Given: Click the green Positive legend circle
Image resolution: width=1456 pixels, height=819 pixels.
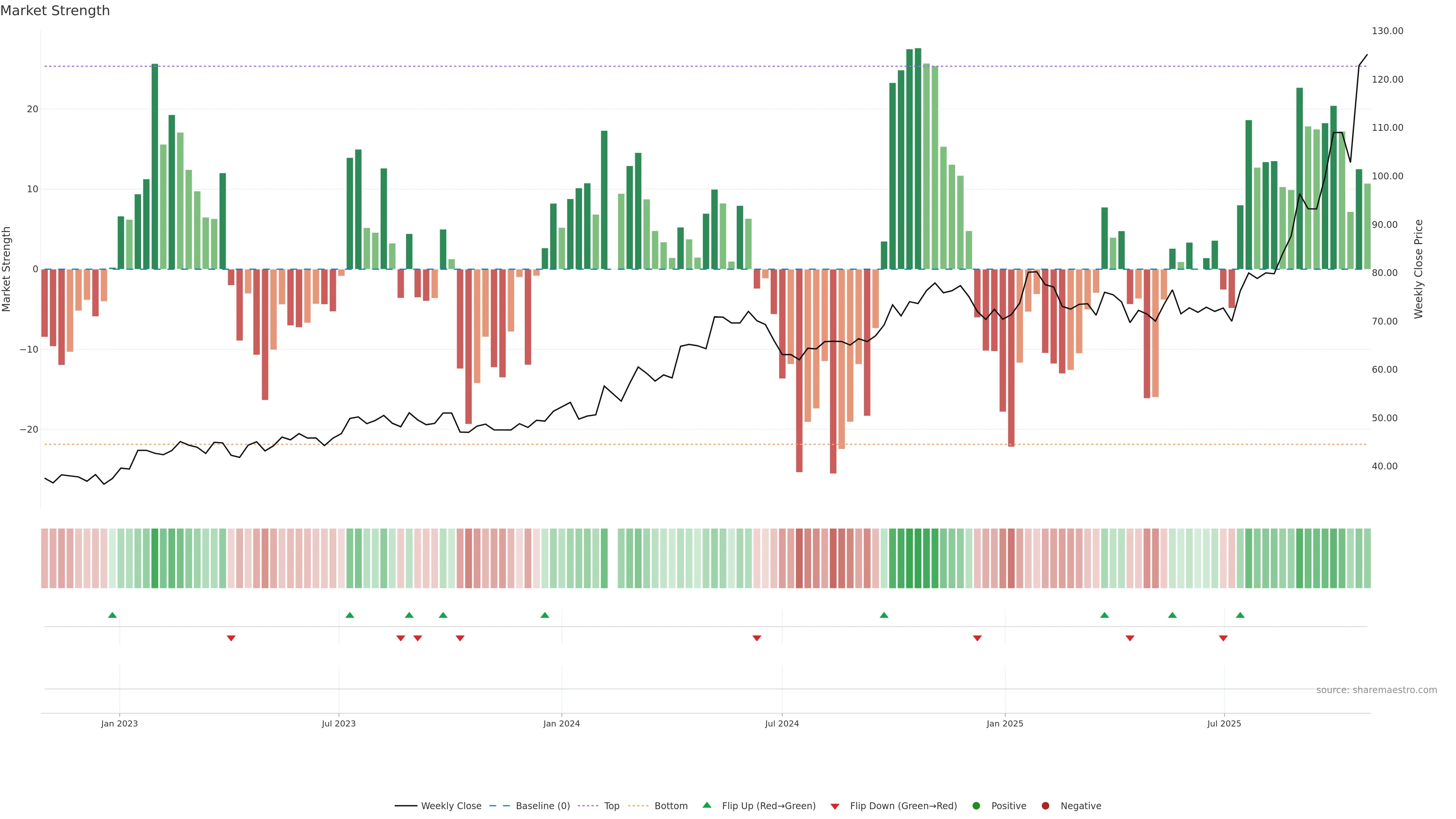Looking at the screenshot, I should (976, 806).
